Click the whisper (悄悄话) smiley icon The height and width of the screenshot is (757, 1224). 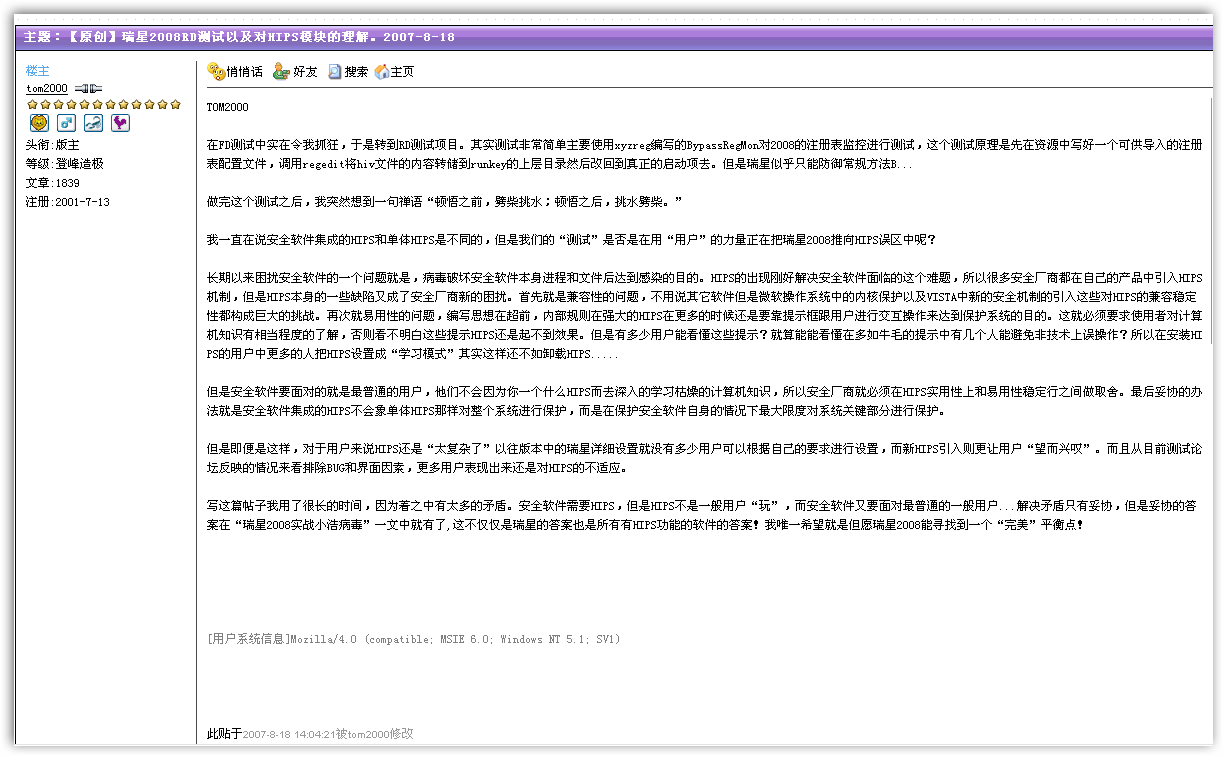coord(215,71)
